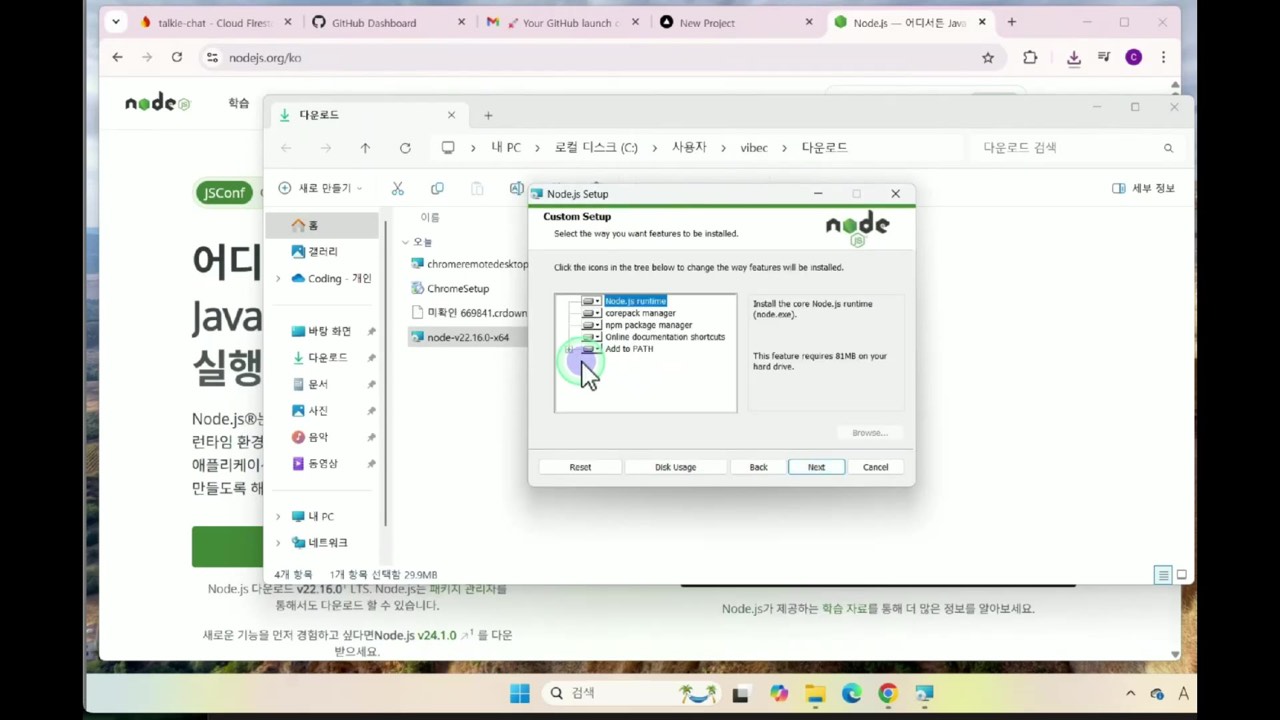Select the node-v22.16.0-x64 installer file
This screenshot has height=720, width=1280.
click(x=468, y=337)
